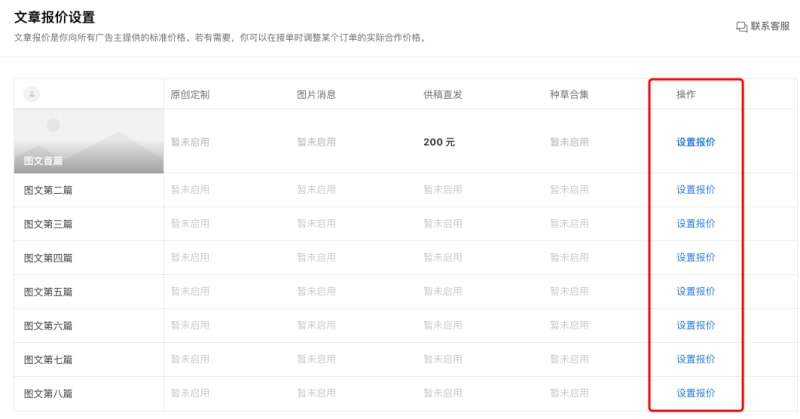Click 设置报价 for the 图文首篇 row
The width and height of the screenshot is (800, 419).
point(695,142)
